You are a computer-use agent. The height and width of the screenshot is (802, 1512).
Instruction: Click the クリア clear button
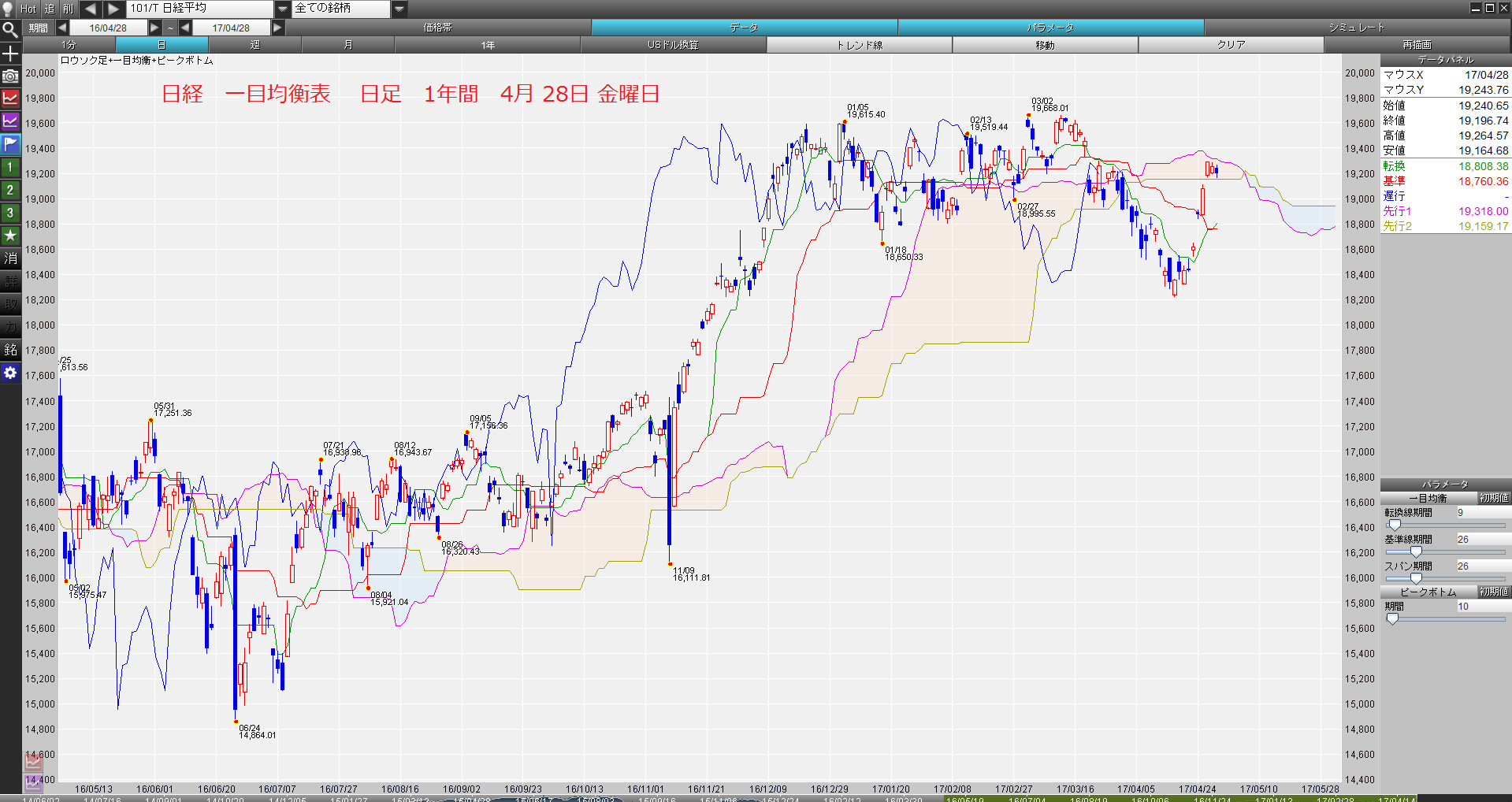coord(1231,45)
